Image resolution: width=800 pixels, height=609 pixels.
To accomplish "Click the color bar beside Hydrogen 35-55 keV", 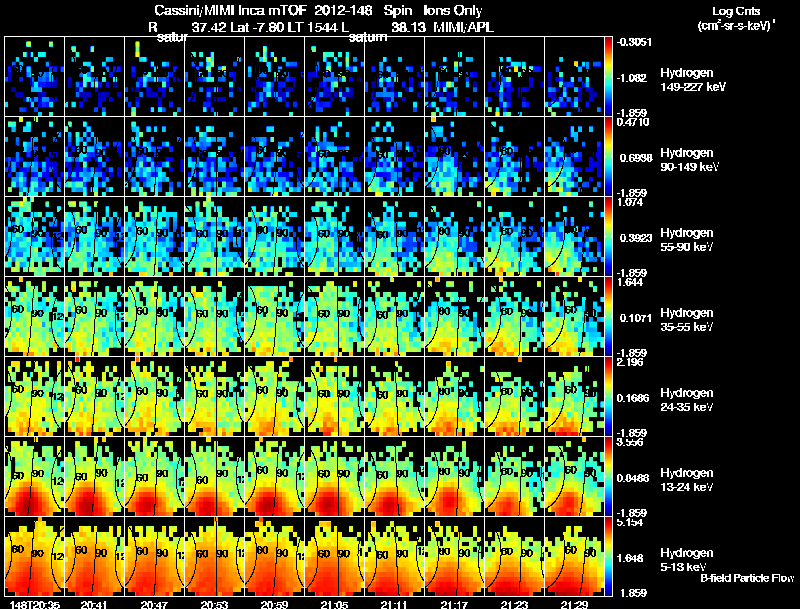I will tap(608, 316).
